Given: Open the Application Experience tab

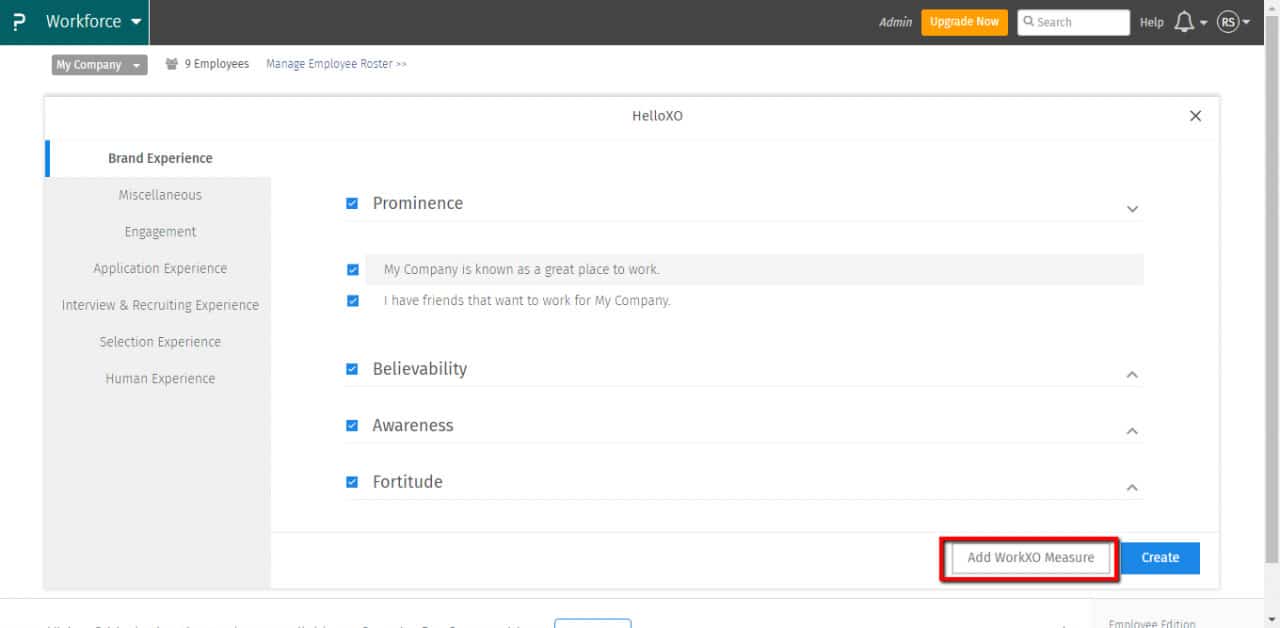Looking at the screenshot, I should 160,268.
